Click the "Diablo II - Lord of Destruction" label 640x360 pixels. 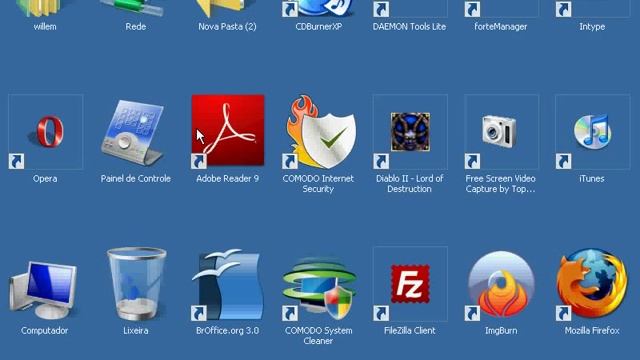[x=409, y=184]
